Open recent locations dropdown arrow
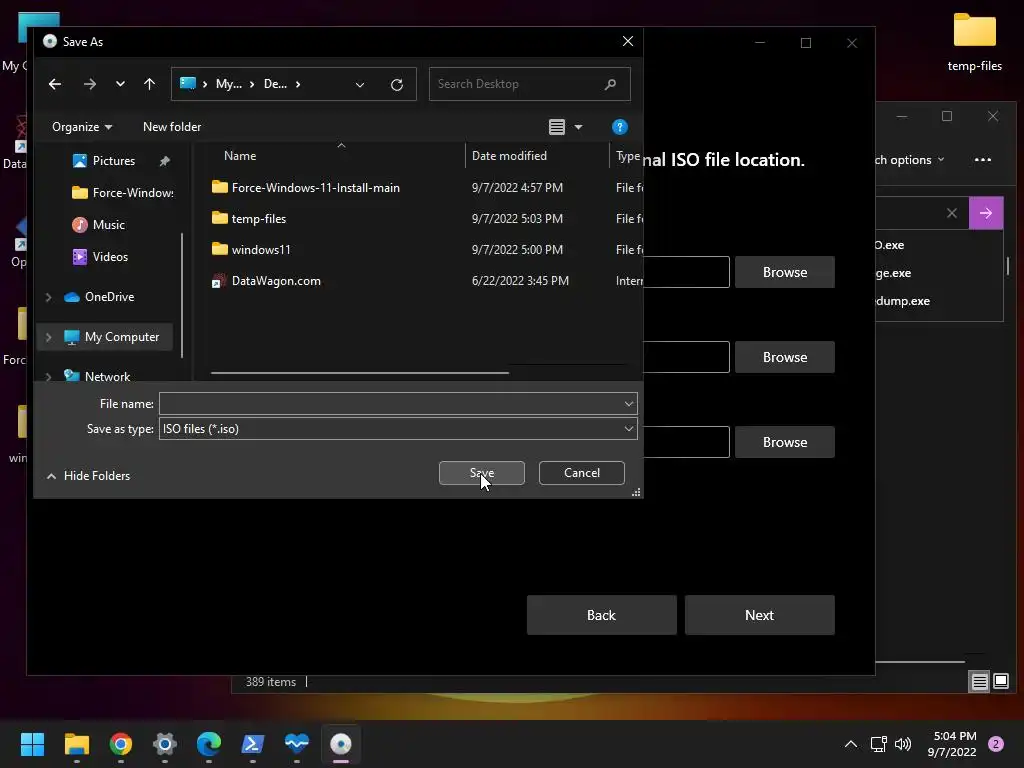 [120, 84]
